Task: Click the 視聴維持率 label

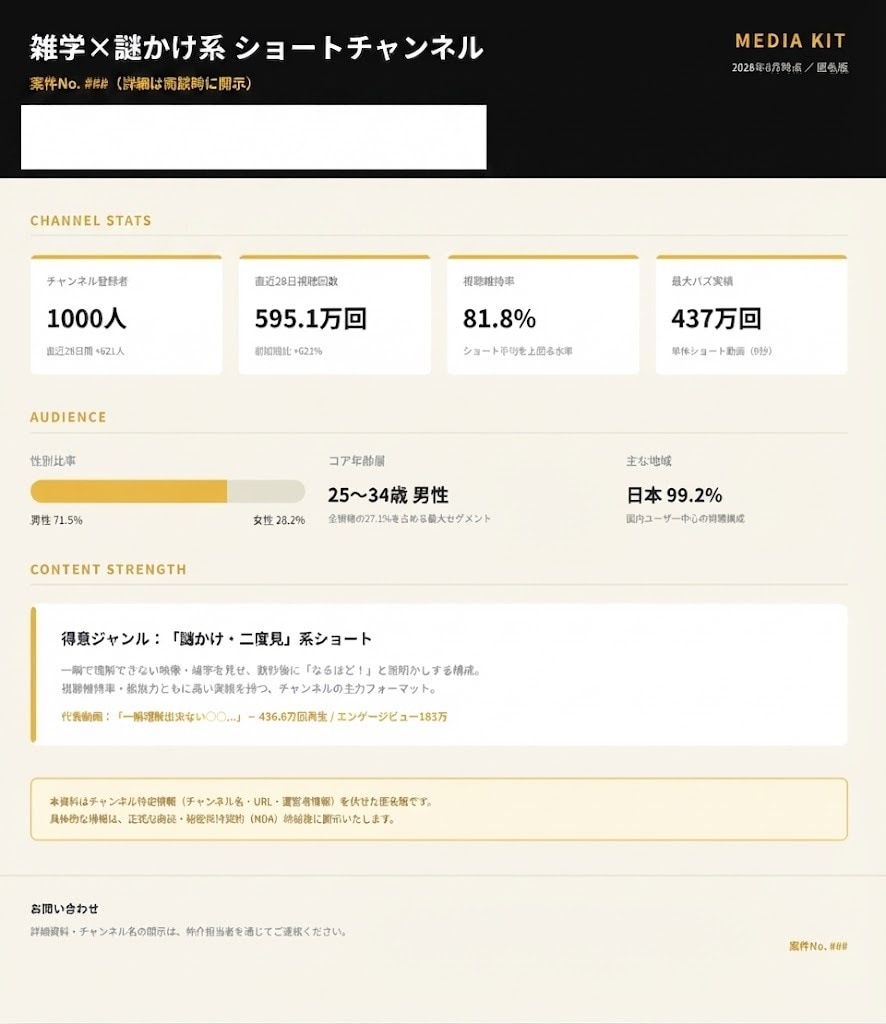Action: (488, 281)
